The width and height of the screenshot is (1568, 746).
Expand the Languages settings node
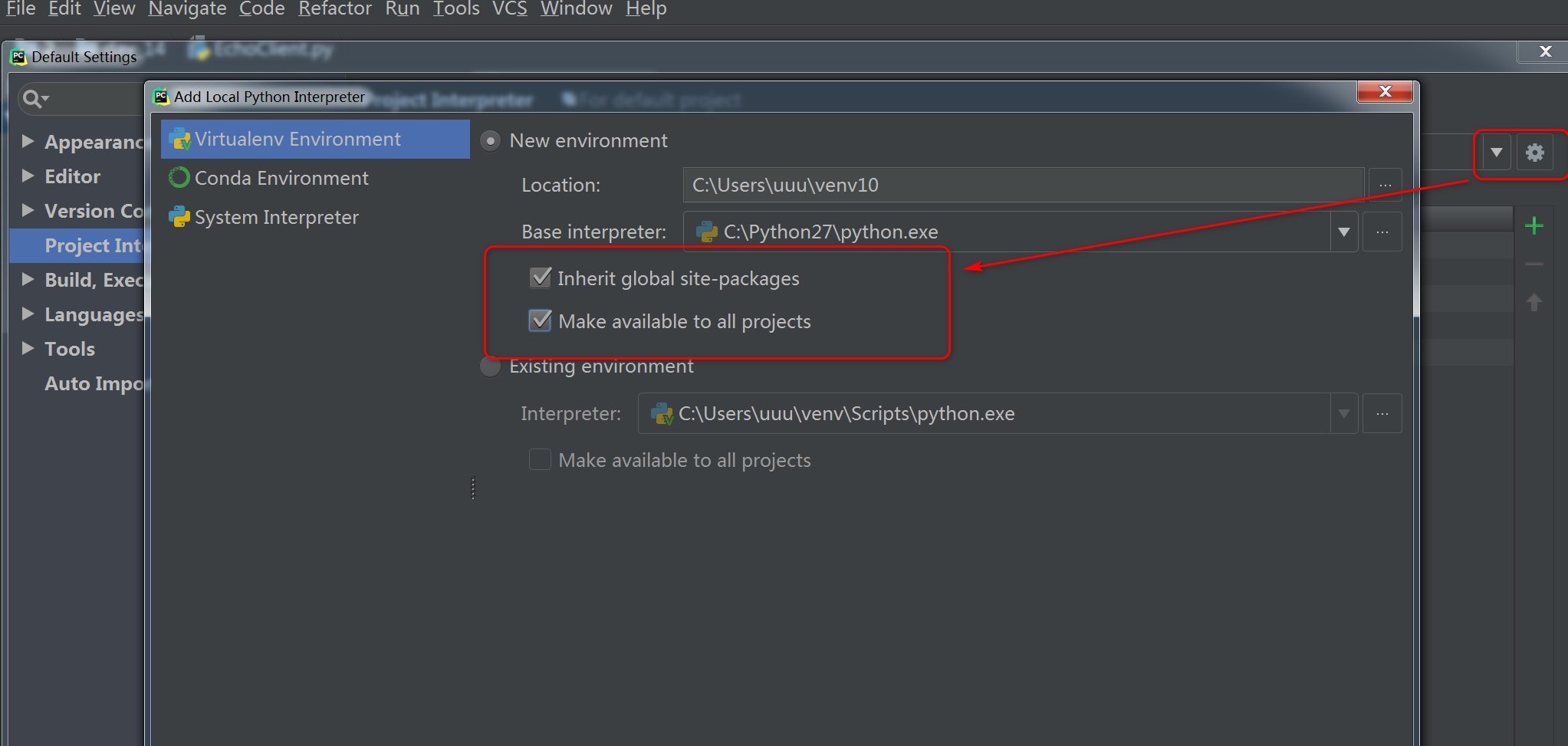pyautogui.click(x=28, y=314)
